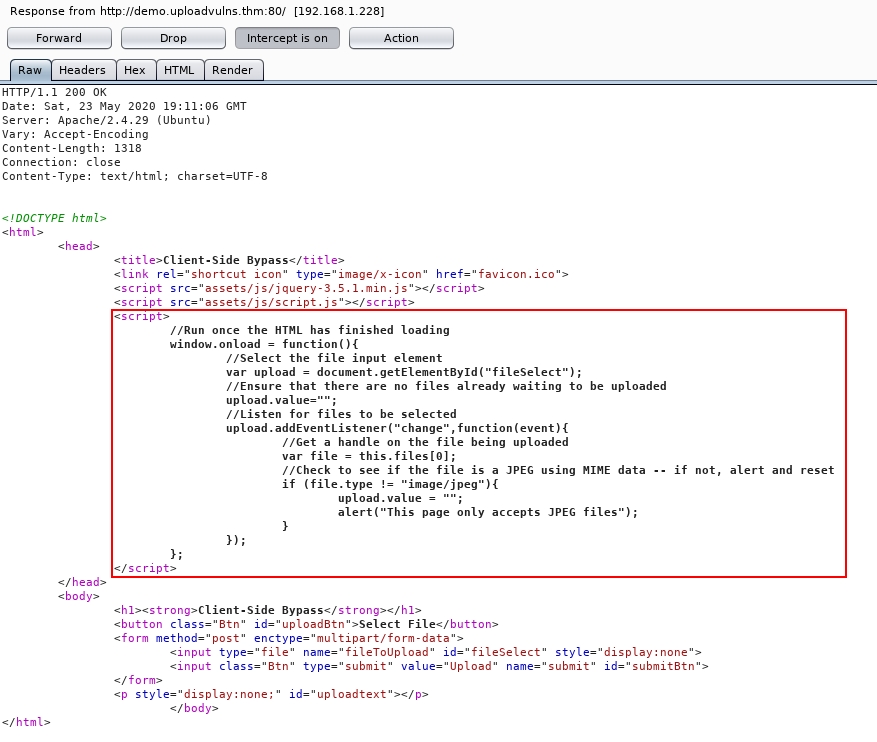Place cursor on the fileSelect input line
Viewport: 877px width, 742px height.
[435, 652]
